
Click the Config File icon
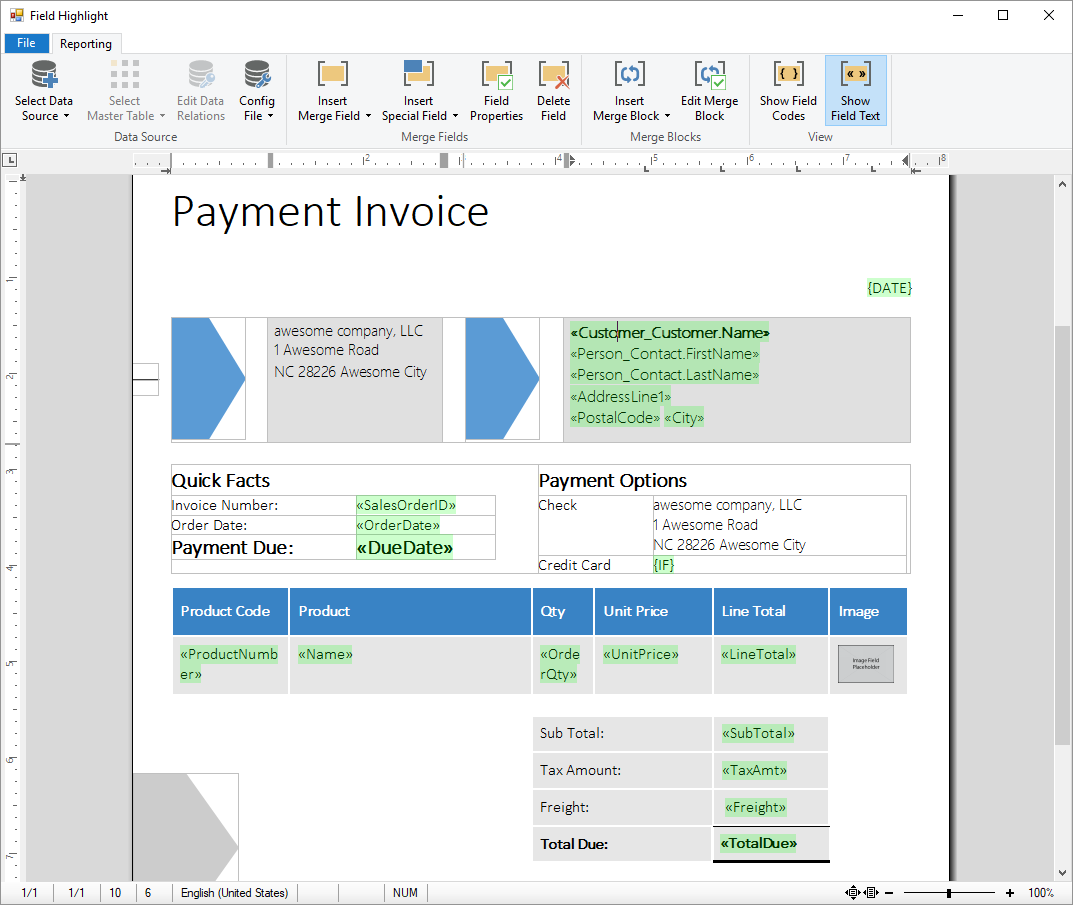[257, 76]
